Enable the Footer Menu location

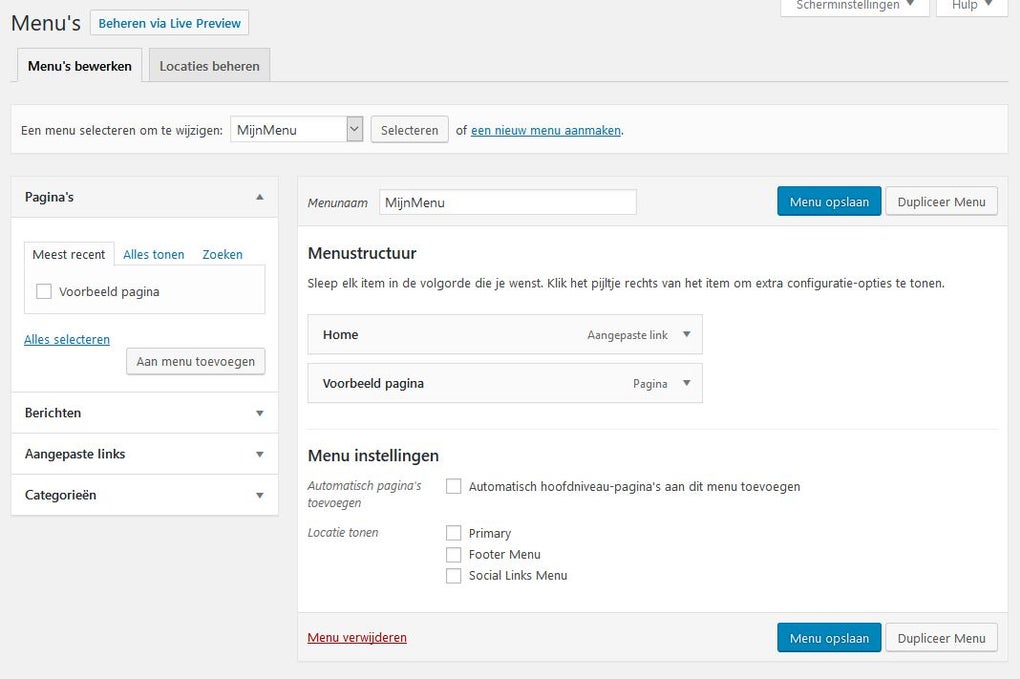(454, 554)
